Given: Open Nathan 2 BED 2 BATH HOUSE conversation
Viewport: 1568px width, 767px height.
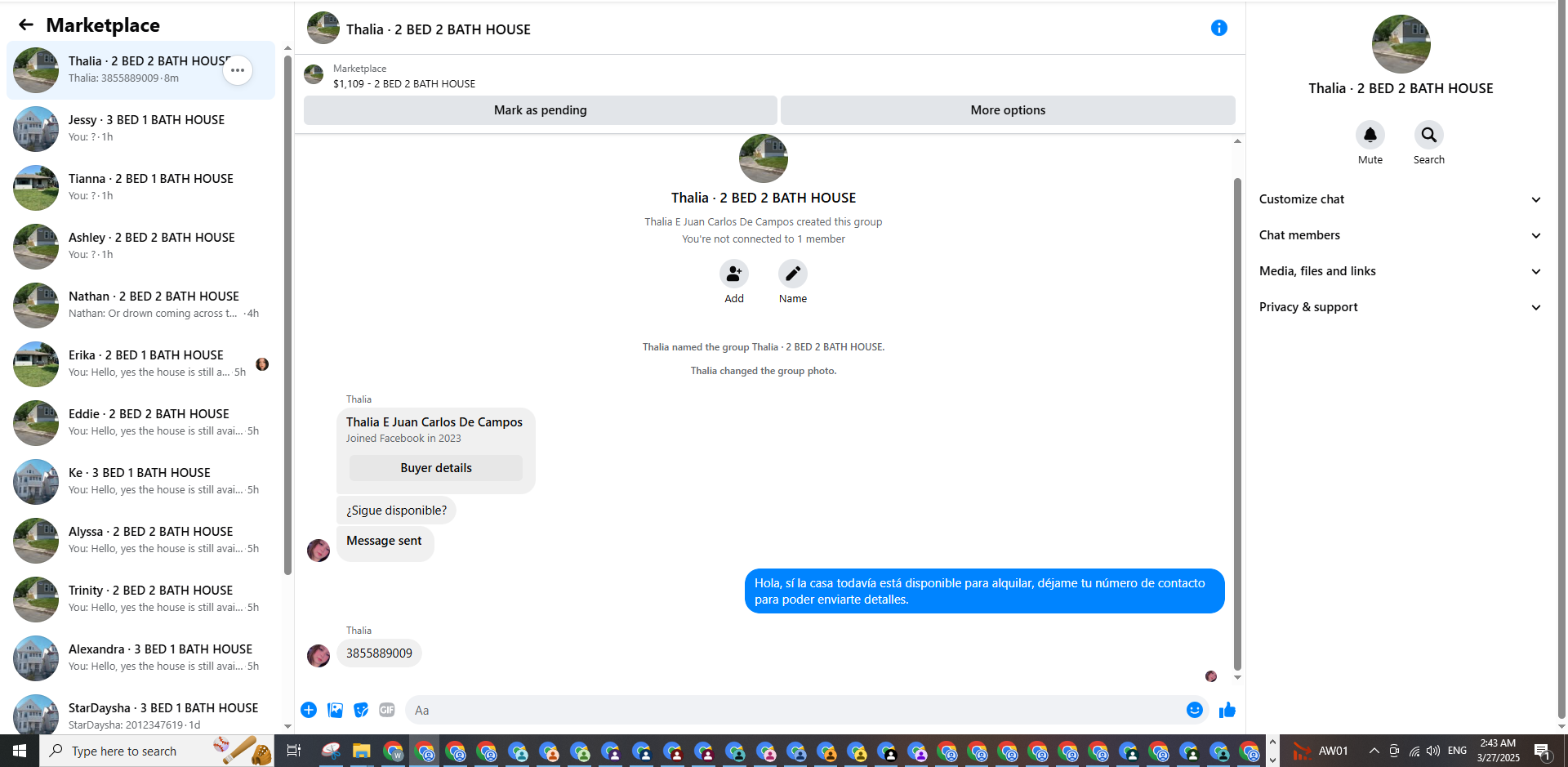Looking at the screenshot, I should [x=141, y=305].
